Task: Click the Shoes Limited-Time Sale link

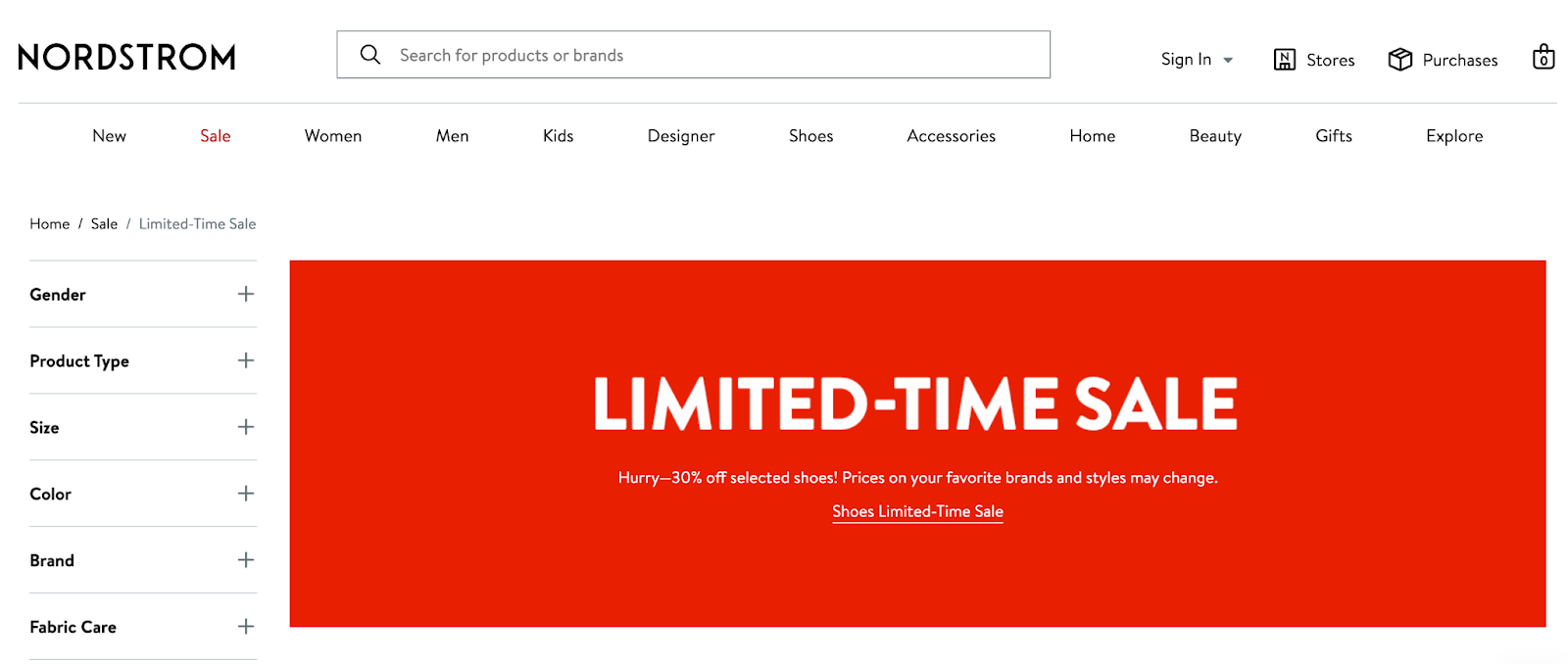Action: 916,510
